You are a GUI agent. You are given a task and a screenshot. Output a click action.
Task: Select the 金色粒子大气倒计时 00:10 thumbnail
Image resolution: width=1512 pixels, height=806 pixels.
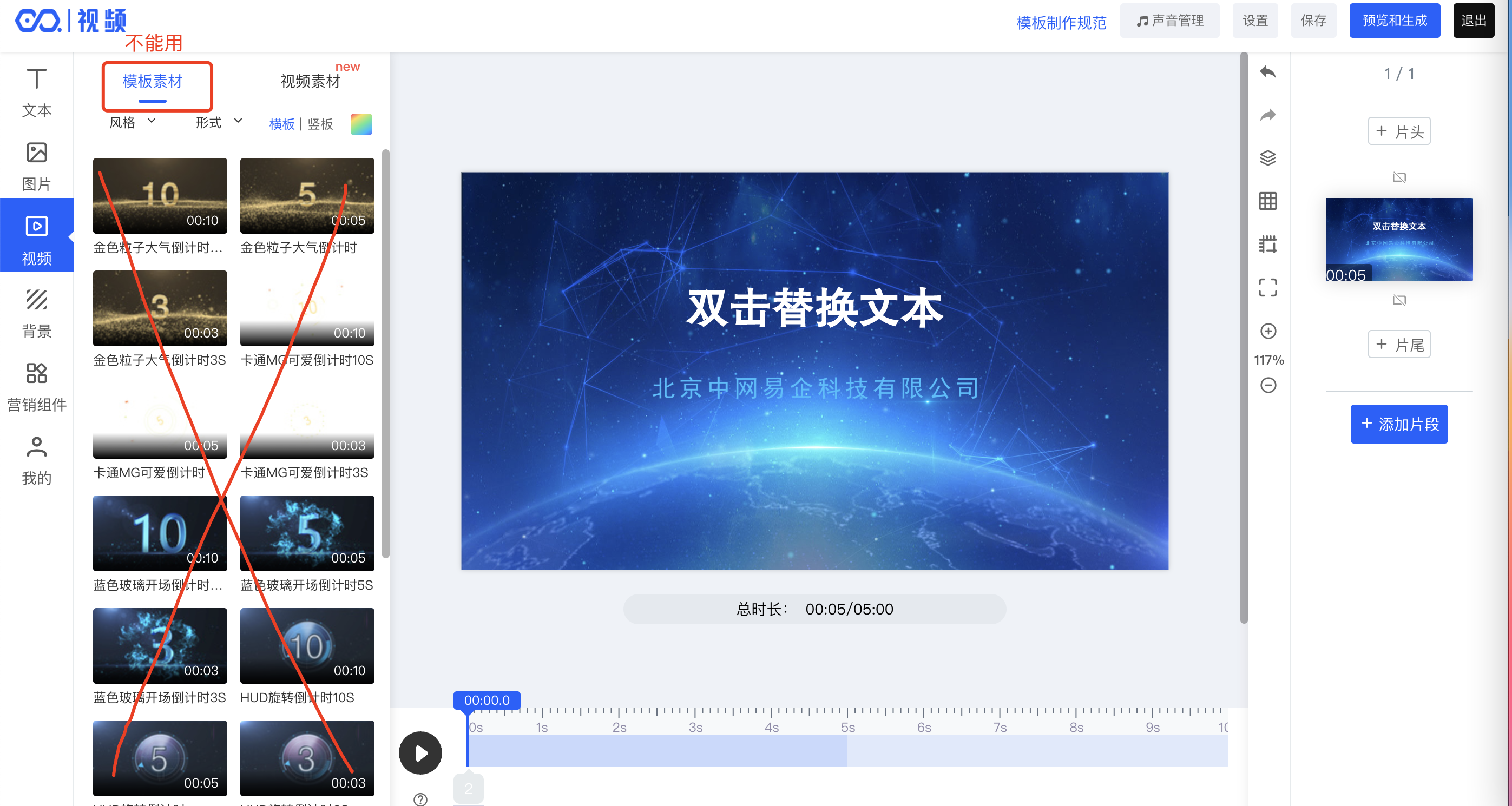click(x=160, y=195)
